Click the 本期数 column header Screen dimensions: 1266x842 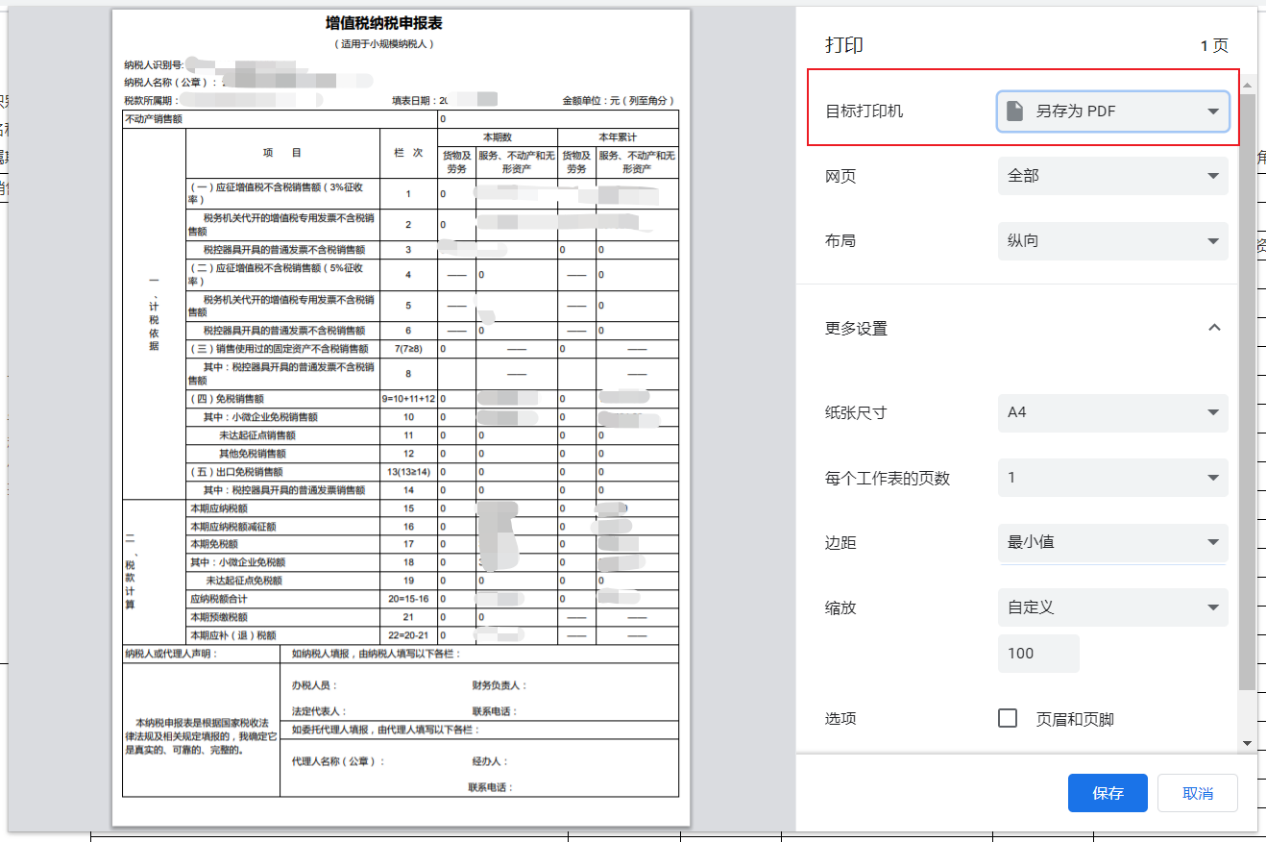497,137
